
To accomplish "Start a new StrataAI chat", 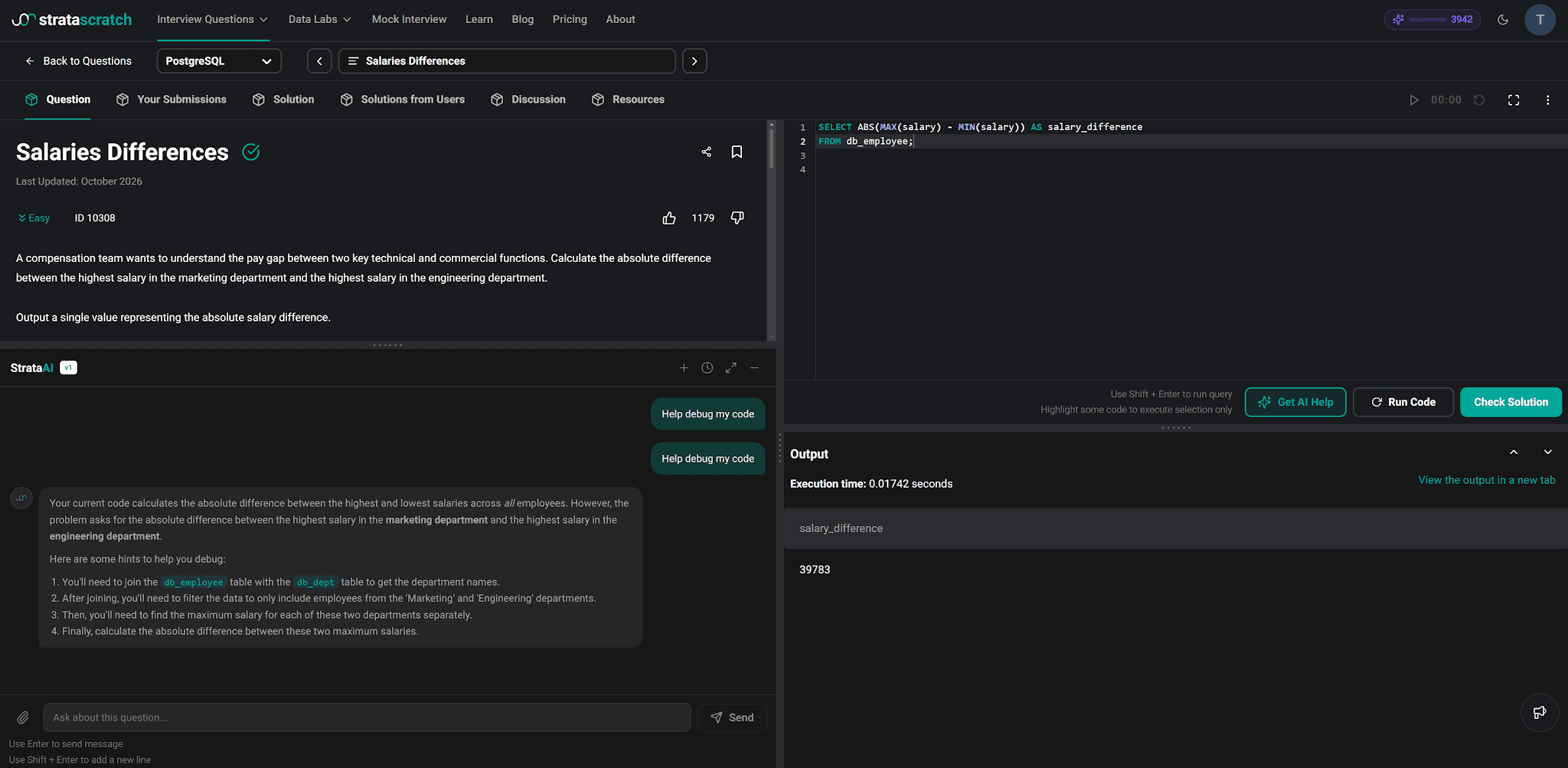I will (684, 368).
